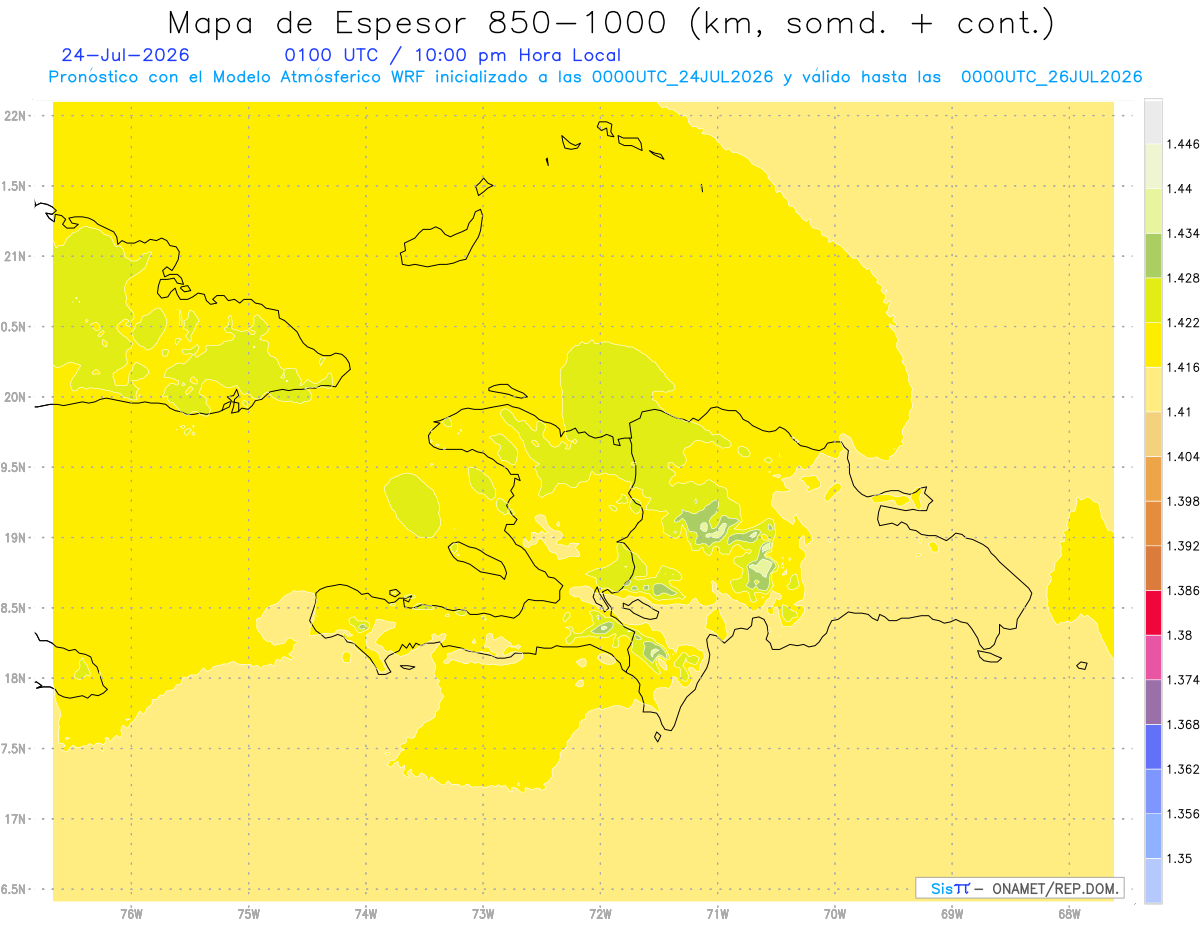Click the 18N latitude label
This screenshot has width=1200, height=927.
coord(15,678)
